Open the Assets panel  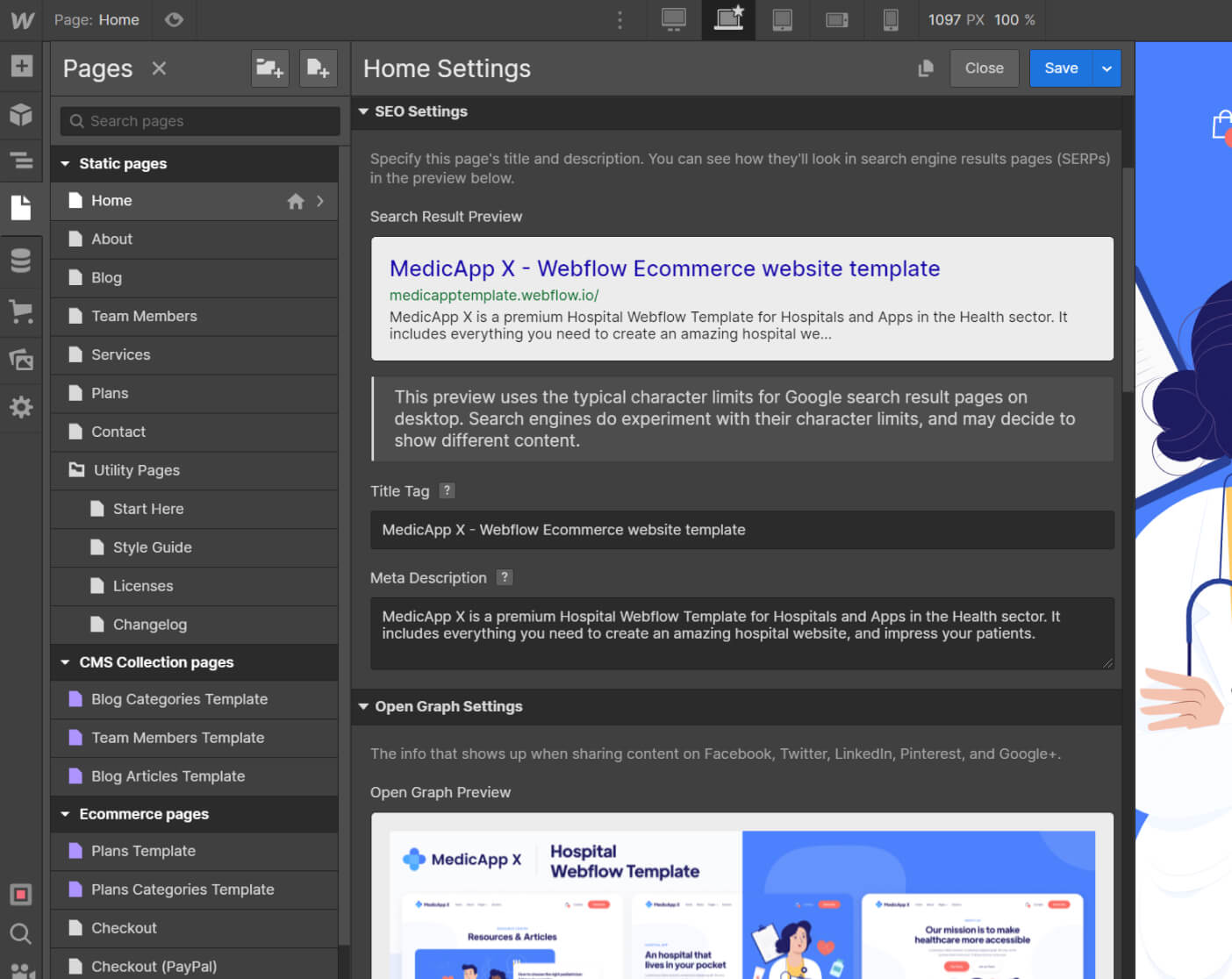click(x=21, y=359)
